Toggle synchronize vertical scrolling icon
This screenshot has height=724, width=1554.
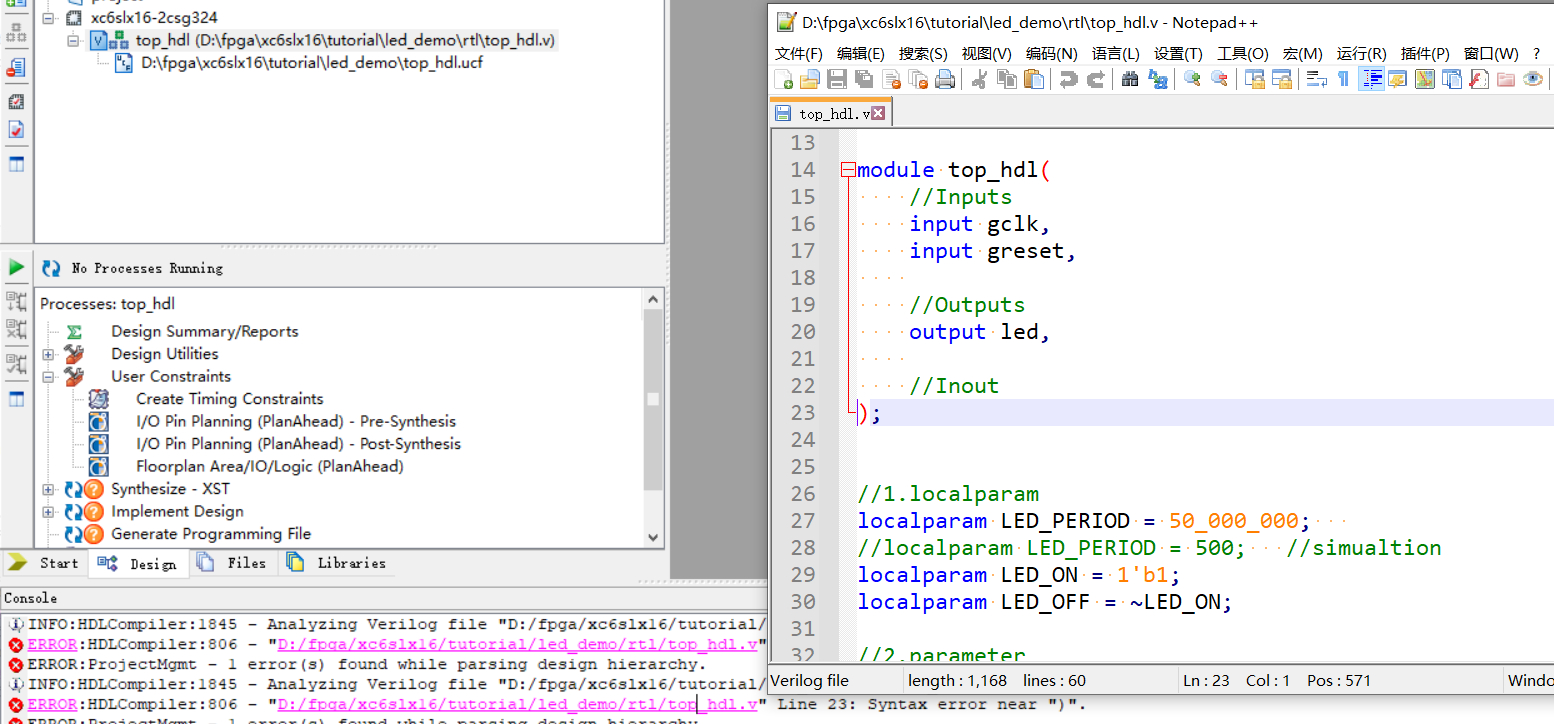(x=1254, y=80)
